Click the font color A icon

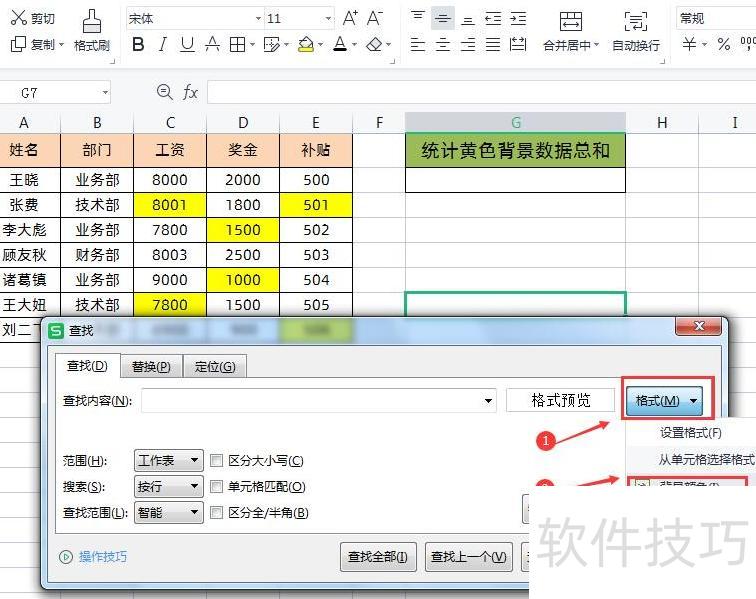pos(340,44)
